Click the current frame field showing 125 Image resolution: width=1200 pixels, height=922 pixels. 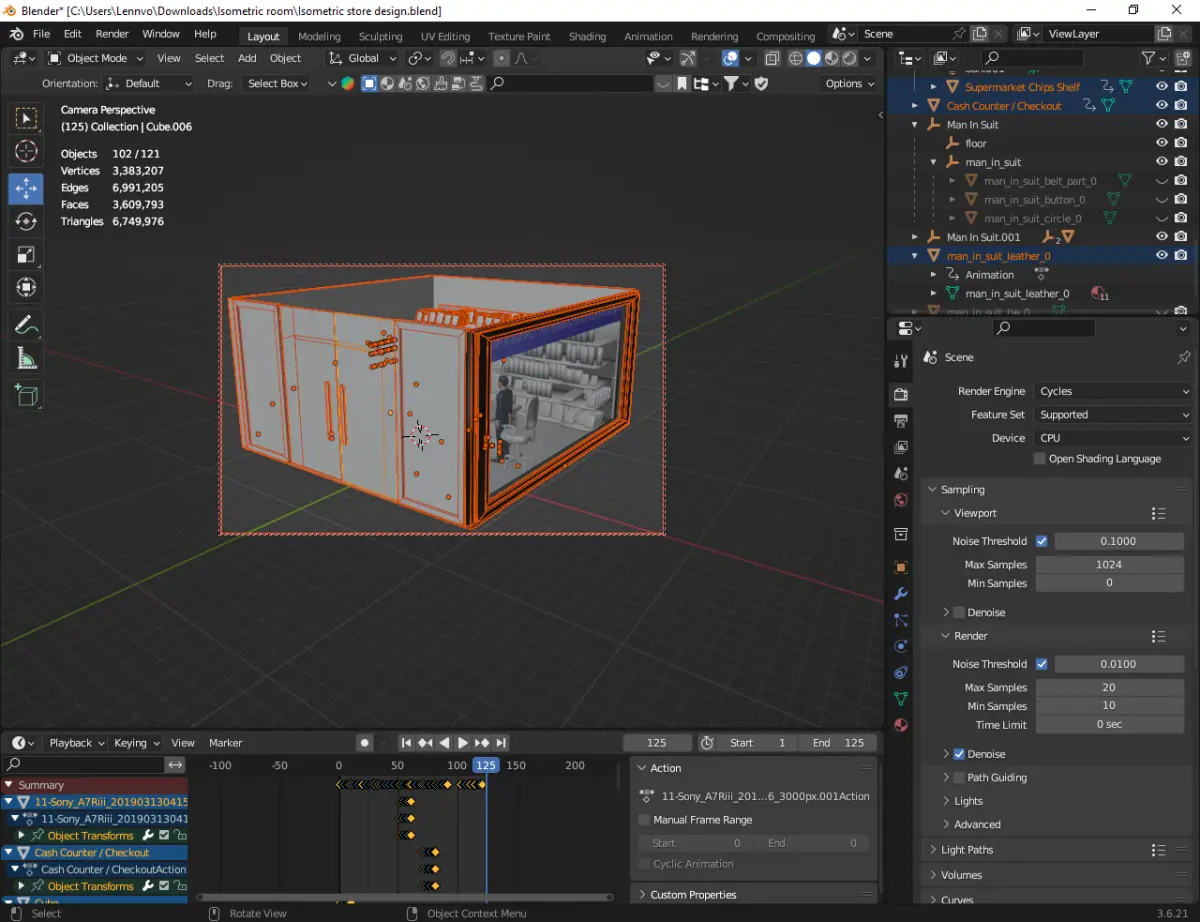tap(657, 743)
